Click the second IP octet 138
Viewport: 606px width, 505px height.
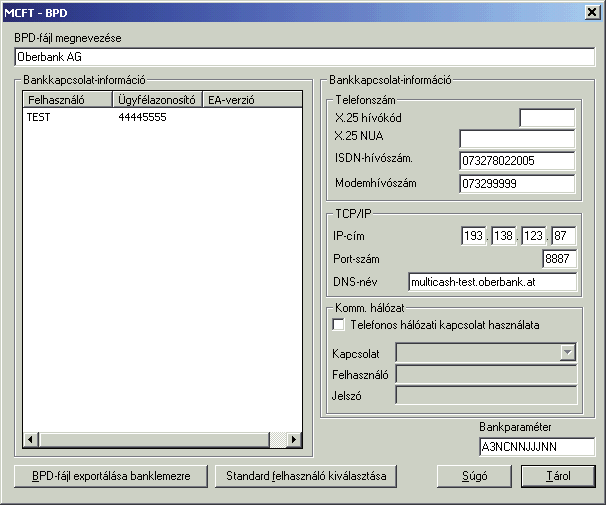(x=503, y=236)
